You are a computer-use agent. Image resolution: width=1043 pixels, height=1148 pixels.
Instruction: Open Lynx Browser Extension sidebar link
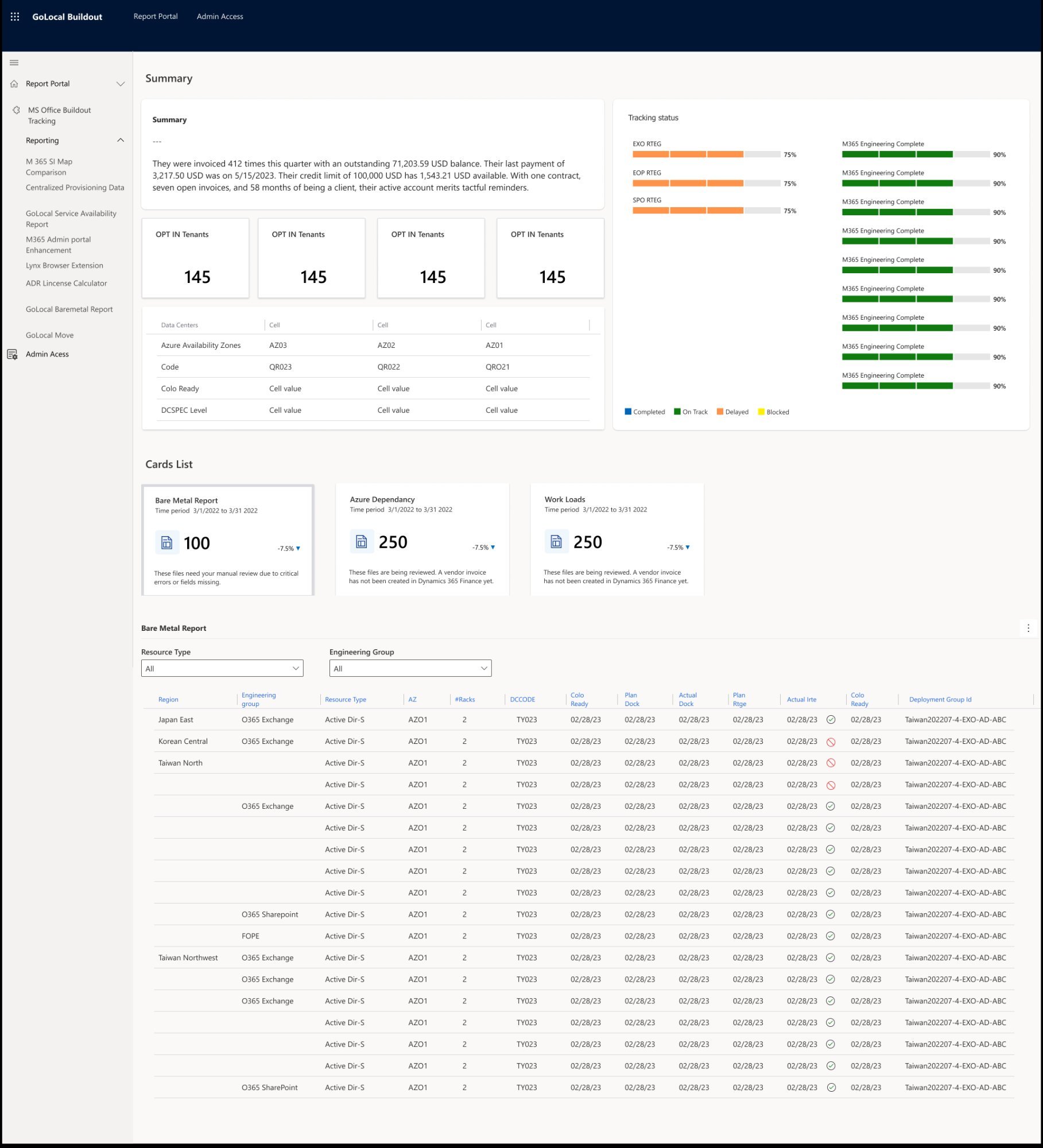pyautogui.click(x=64, y=266)
